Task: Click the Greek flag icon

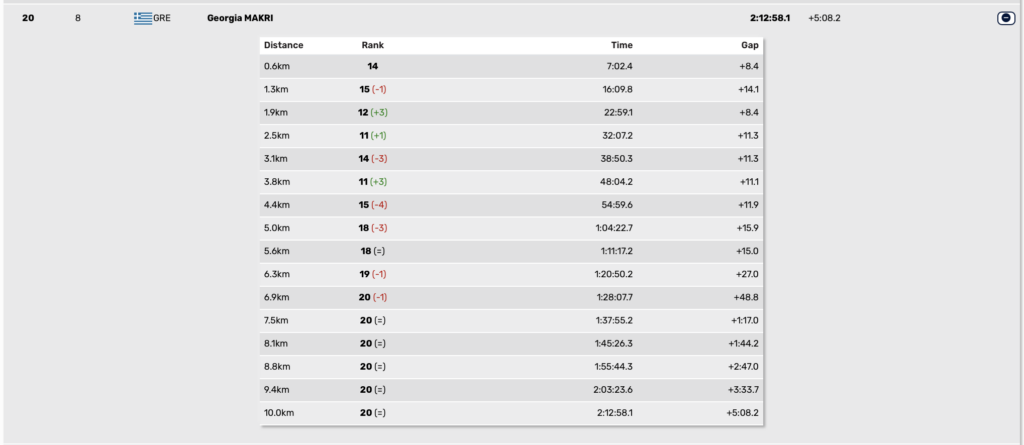Action: tap(143, 18)
